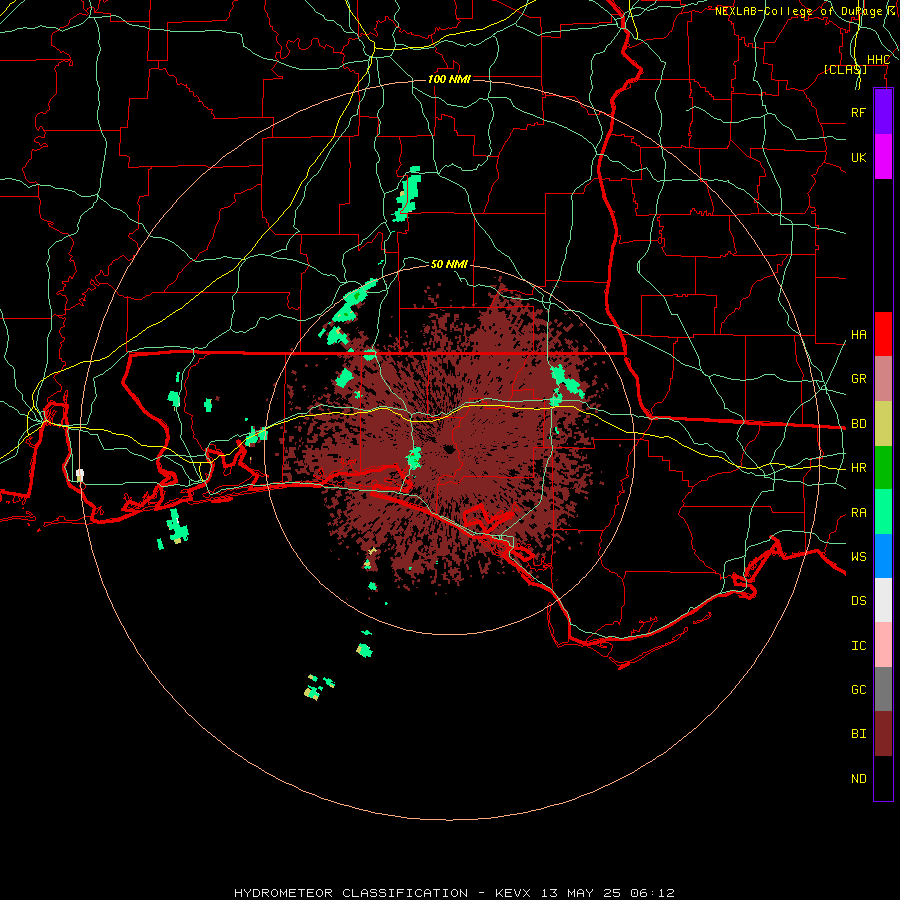Image resolution: width=900 pixels, height=900 pixels.
Task: Click the WS legend label
Action: point(858,557)
